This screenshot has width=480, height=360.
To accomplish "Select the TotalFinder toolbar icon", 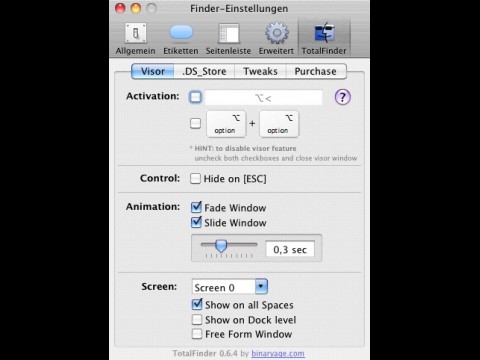I will 324,38.
